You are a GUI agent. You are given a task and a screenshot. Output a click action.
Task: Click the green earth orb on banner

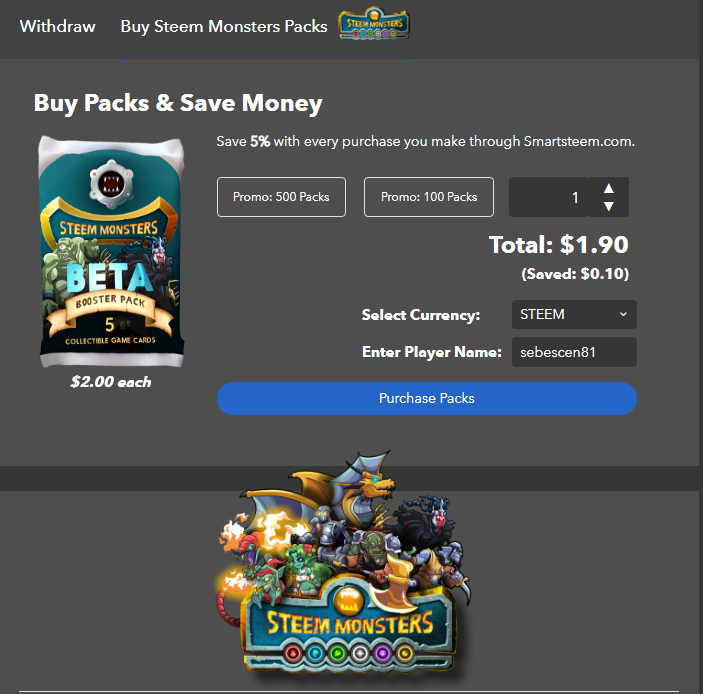[338, 653]
